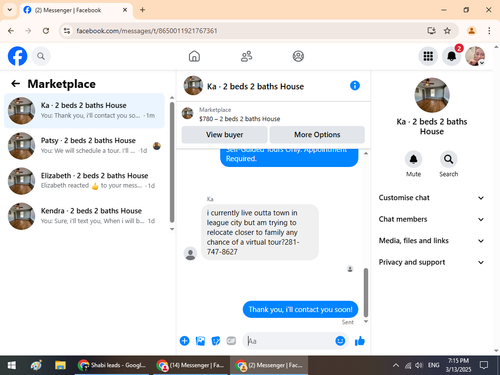This screenshot has width=500, height=375.
Task: Go back in browser history
Action: pyautogui.click(x=11, y=31)
